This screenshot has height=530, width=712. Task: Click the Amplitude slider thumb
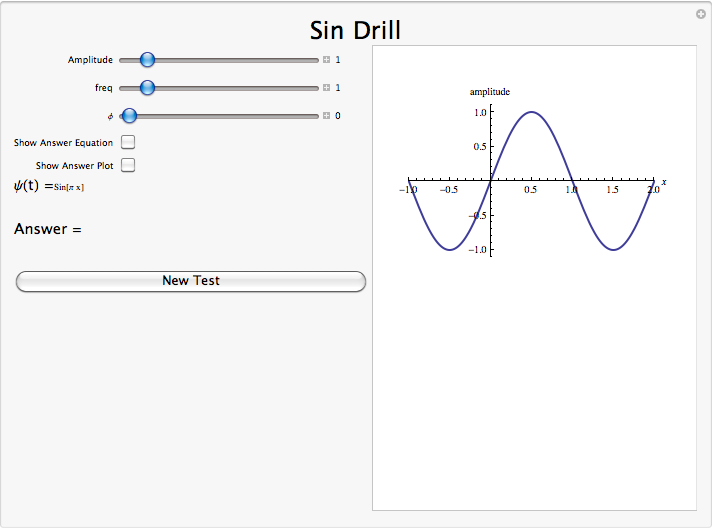coord(147,60)
